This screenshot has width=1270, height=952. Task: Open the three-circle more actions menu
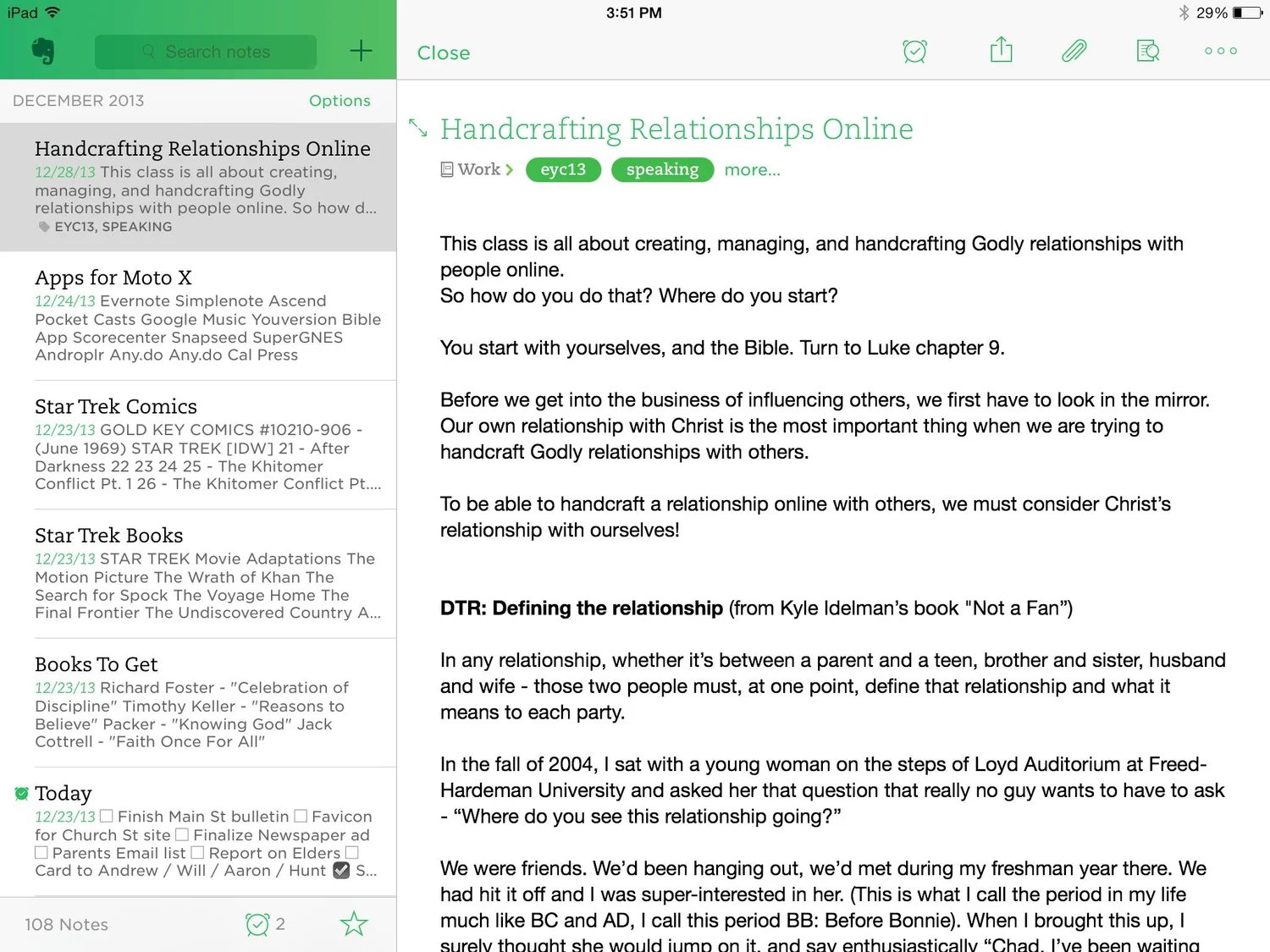pyautogui.click(x=1221, y=51)
